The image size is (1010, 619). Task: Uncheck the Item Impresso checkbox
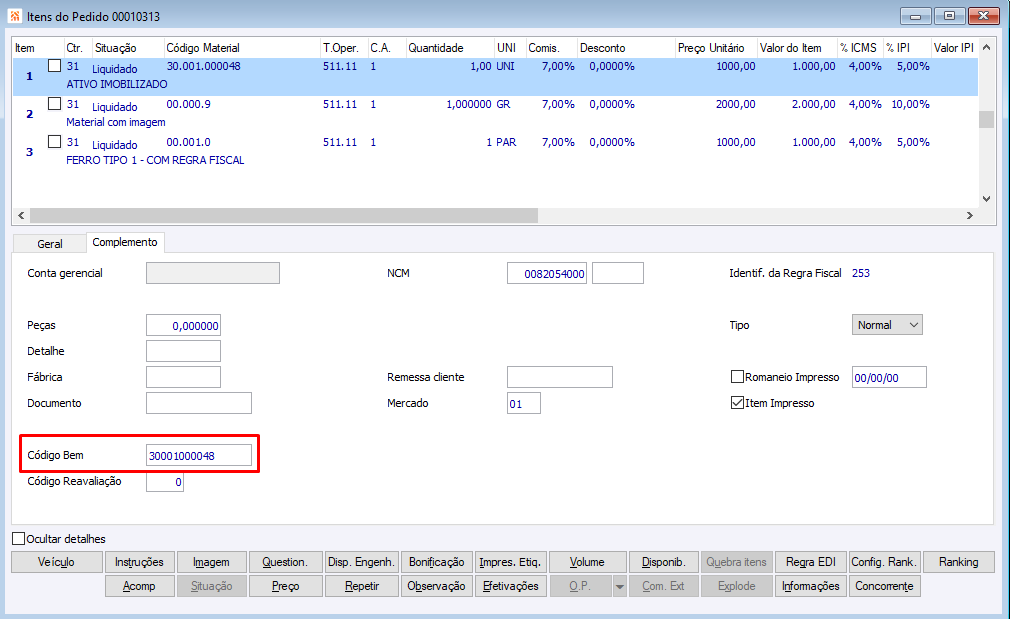click(738, 403)
